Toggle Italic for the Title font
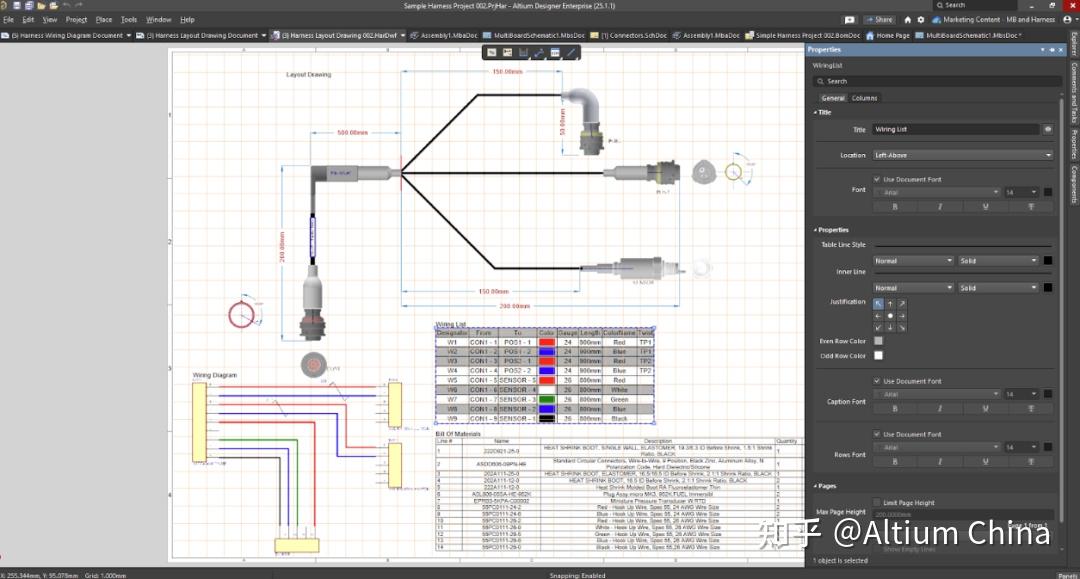The width and height of the screenshot is (1080, 579). click(x=940, y=207)
